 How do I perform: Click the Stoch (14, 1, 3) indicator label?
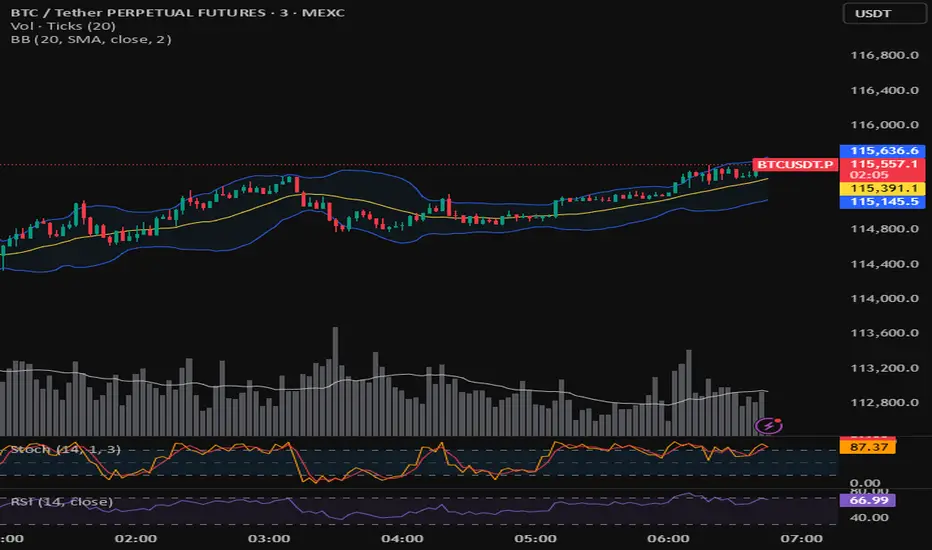[x=65, y=450]
